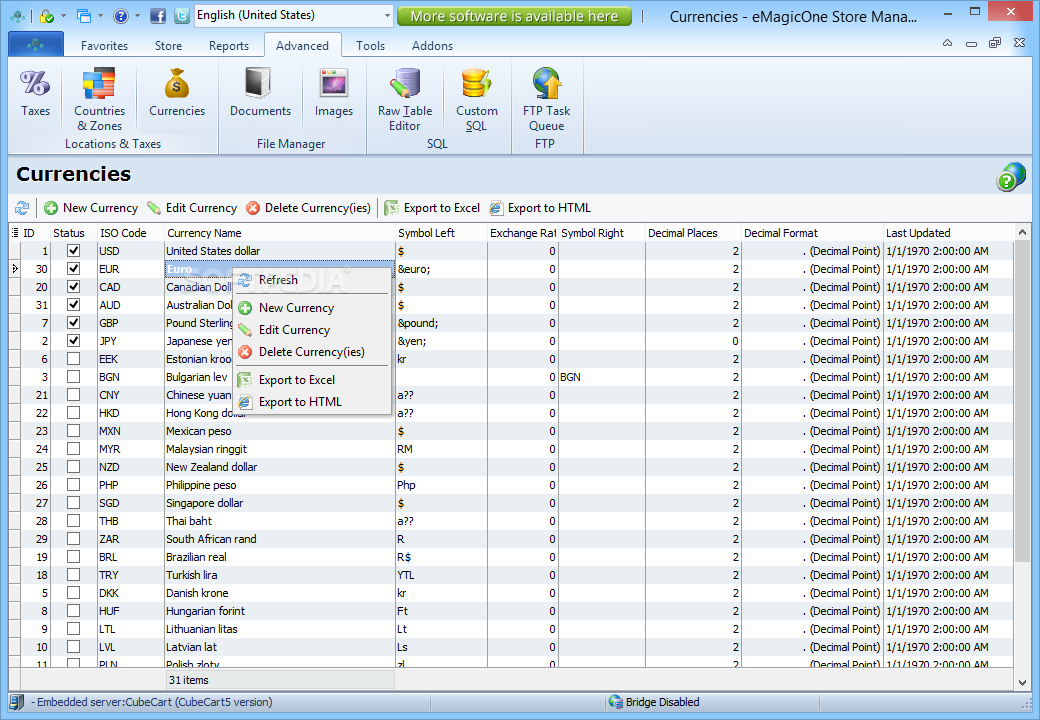Viewport: 1040px width, 720px height.
Task: Click the Bridge Disabled status icon
Action: pyautogui.click(x=616, y=701)
